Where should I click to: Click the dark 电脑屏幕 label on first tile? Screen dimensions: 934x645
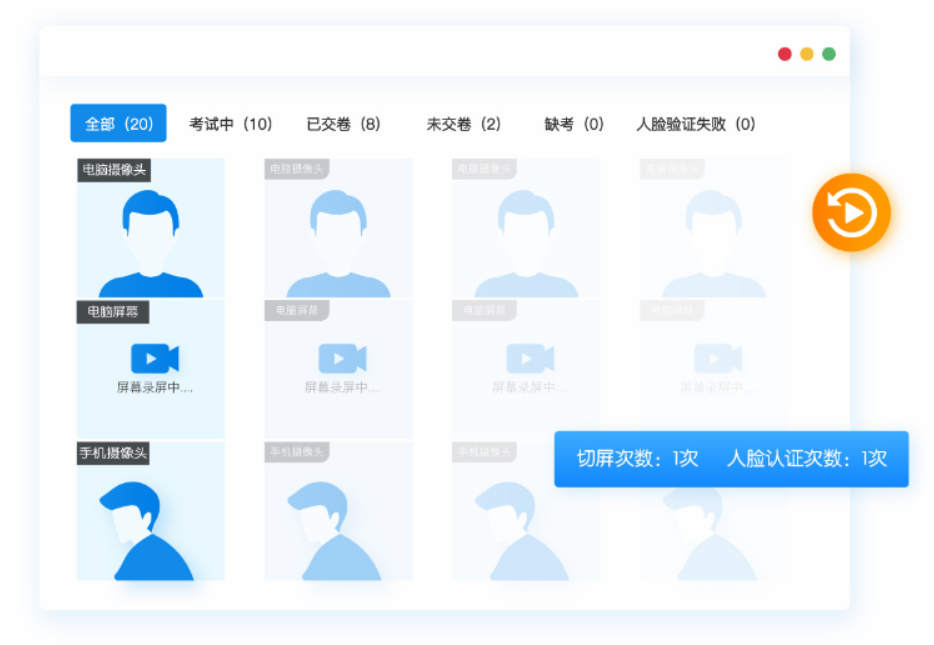click(113, 312)
